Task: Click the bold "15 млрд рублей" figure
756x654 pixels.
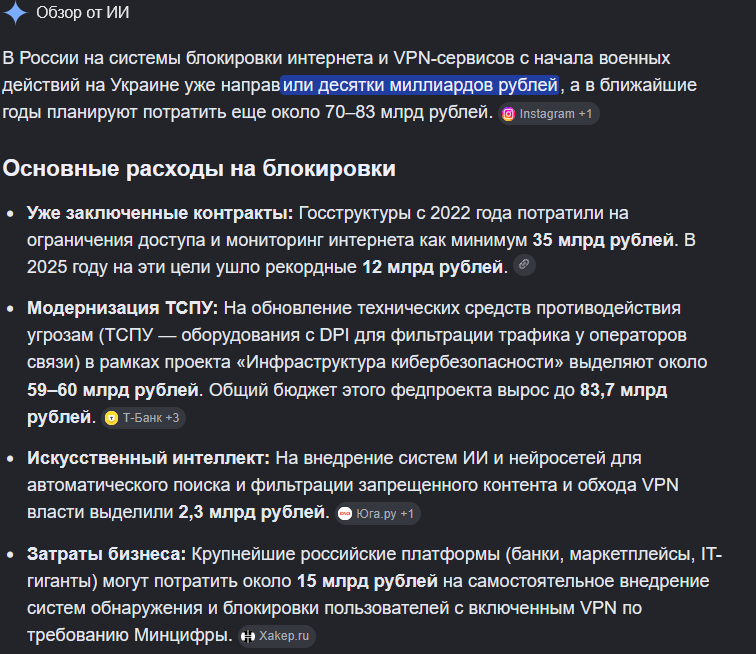Action: coord(367,581)
